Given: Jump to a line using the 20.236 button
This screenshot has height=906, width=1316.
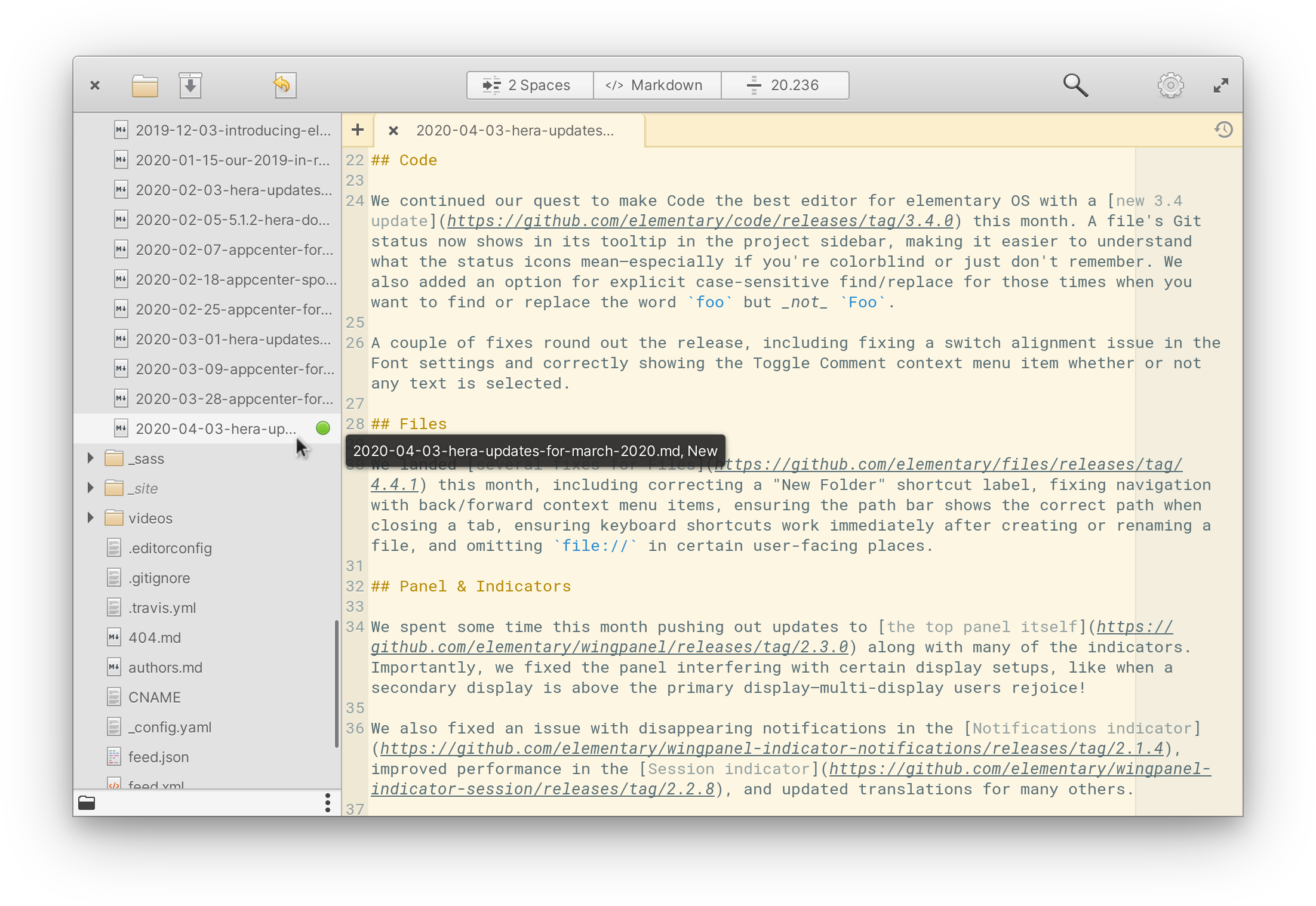Looking at the screenshot, I should point(785,85).
